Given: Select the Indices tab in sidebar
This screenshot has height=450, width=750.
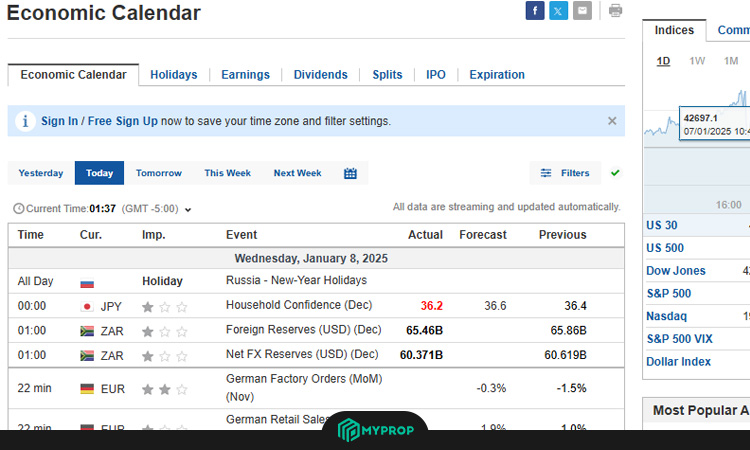Looking at the screenshot, I should [674, 30].
